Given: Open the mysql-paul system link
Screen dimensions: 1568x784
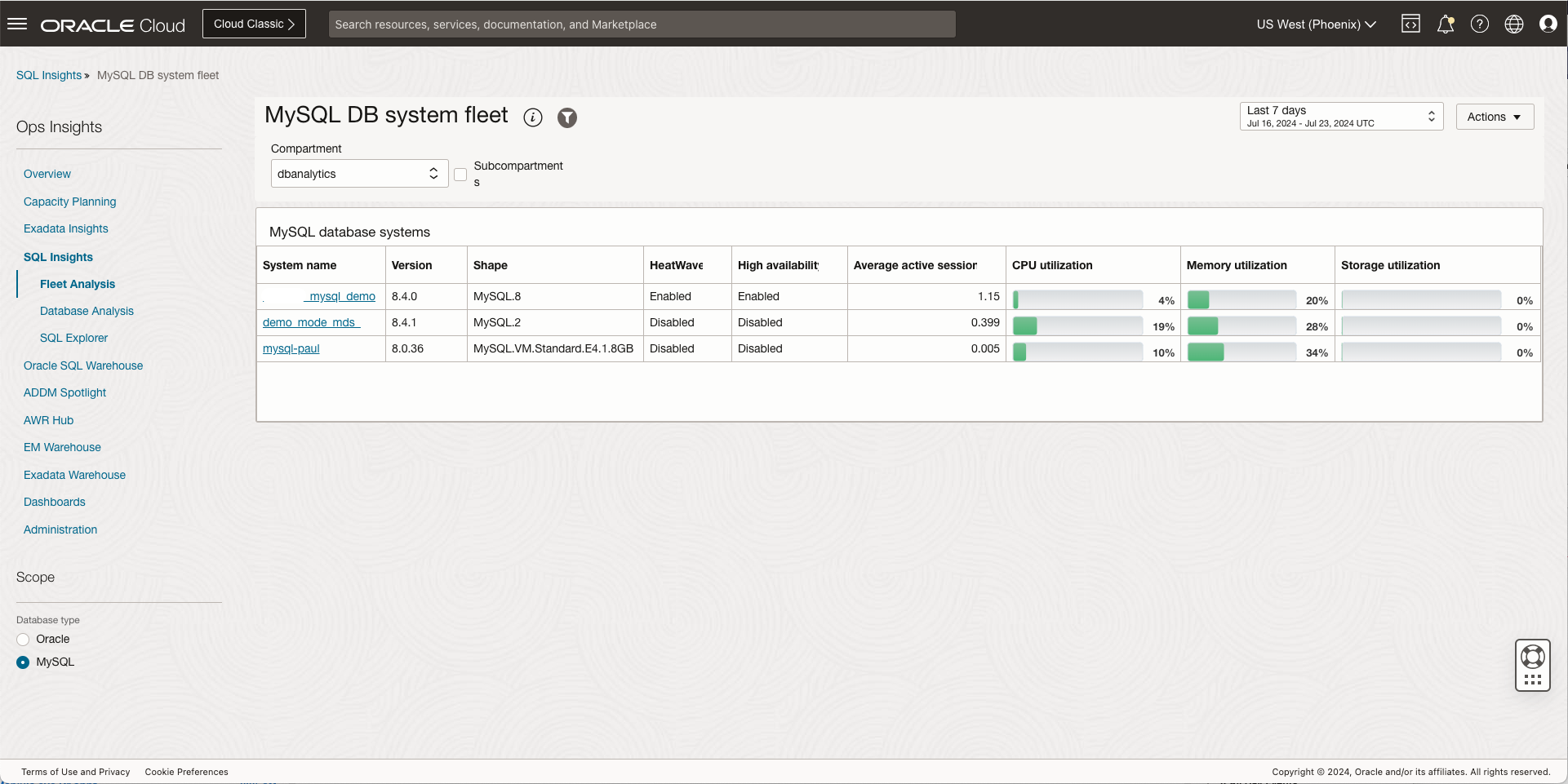Looking at the screenshot, I should (x=291, y=348).
